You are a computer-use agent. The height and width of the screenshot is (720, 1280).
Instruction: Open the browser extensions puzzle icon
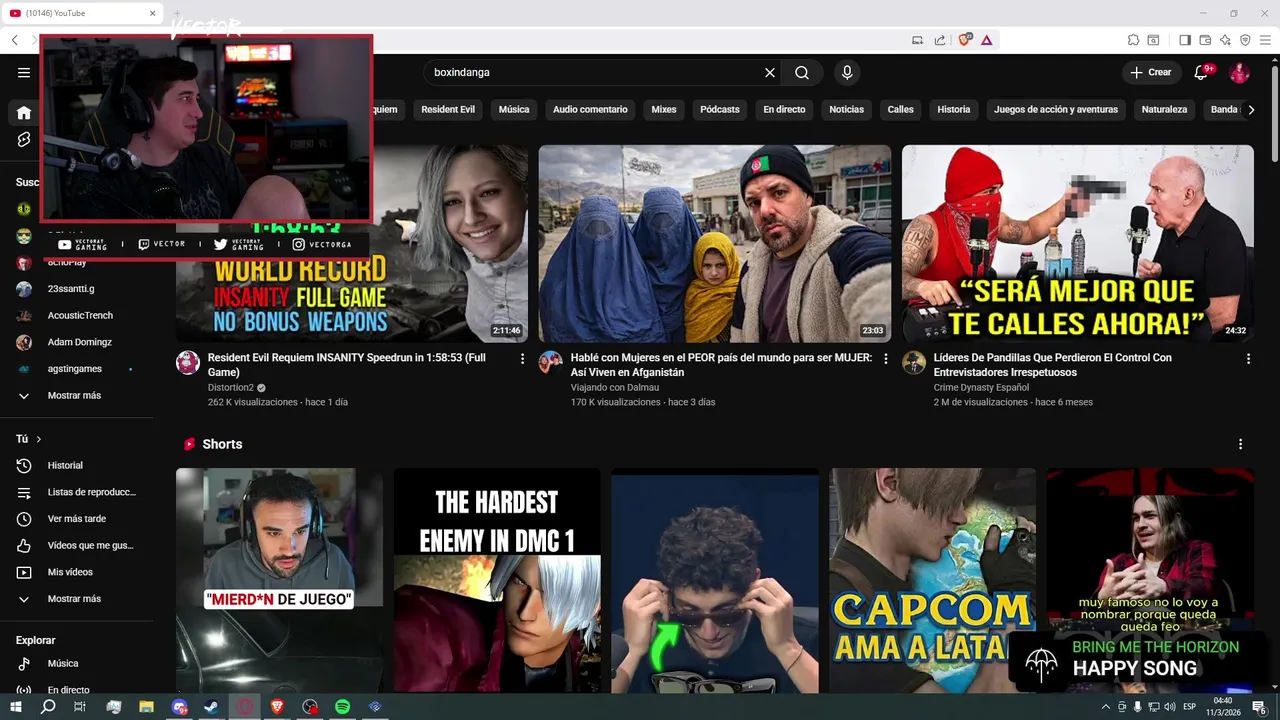(x=1133, y=40)
